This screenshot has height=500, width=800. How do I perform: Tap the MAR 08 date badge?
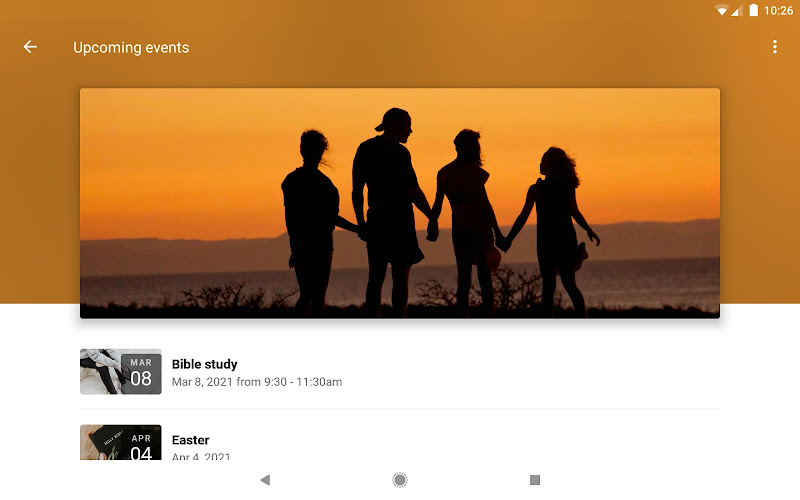point(141,372)
